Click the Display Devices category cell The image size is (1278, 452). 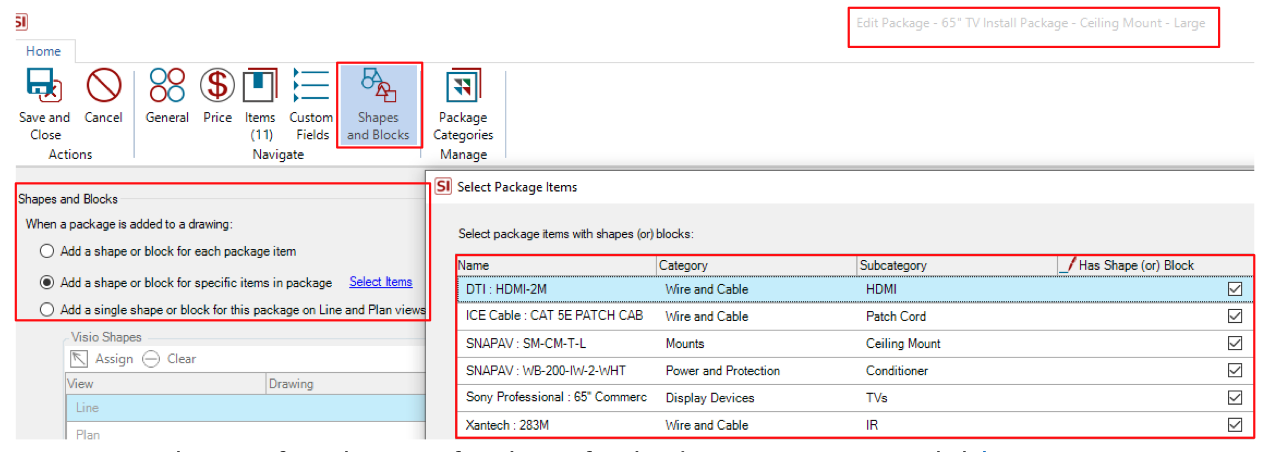[710, 397]
